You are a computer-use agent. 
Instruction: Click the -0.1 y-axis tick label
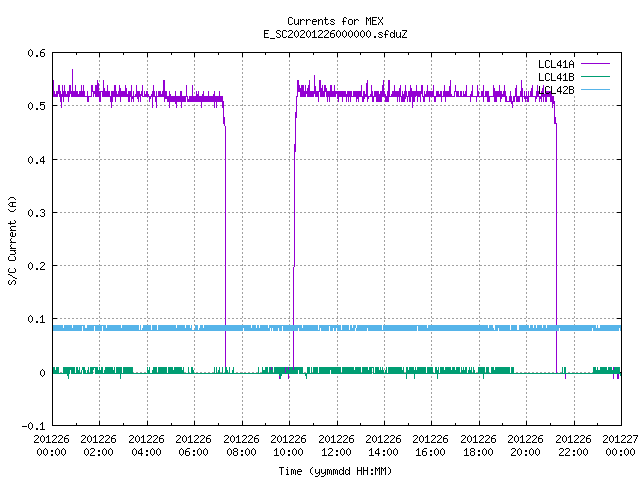(x=33, y=426)
